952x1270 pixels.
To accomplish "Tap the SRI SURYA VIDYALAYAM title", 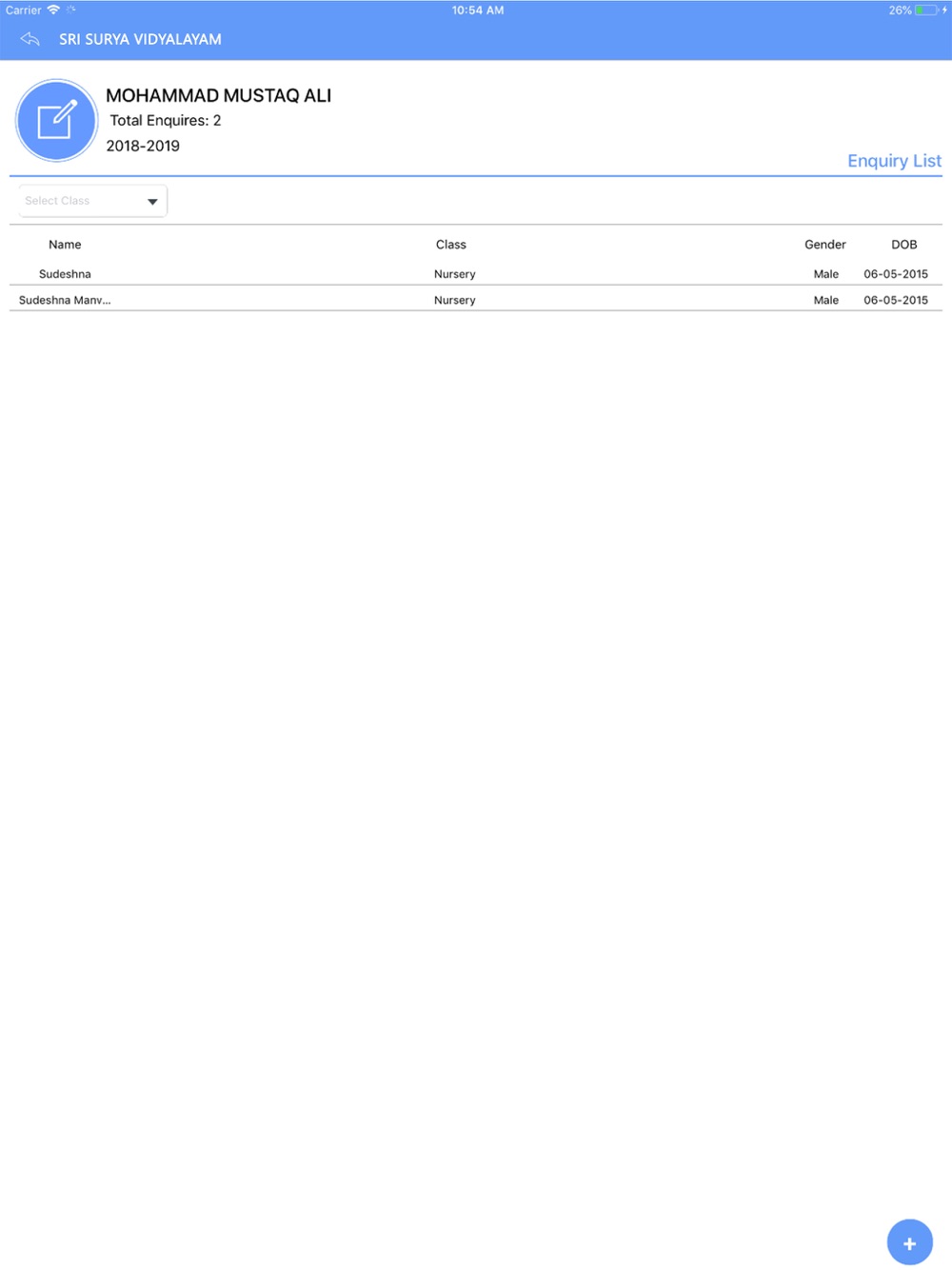I will (140, 39).
